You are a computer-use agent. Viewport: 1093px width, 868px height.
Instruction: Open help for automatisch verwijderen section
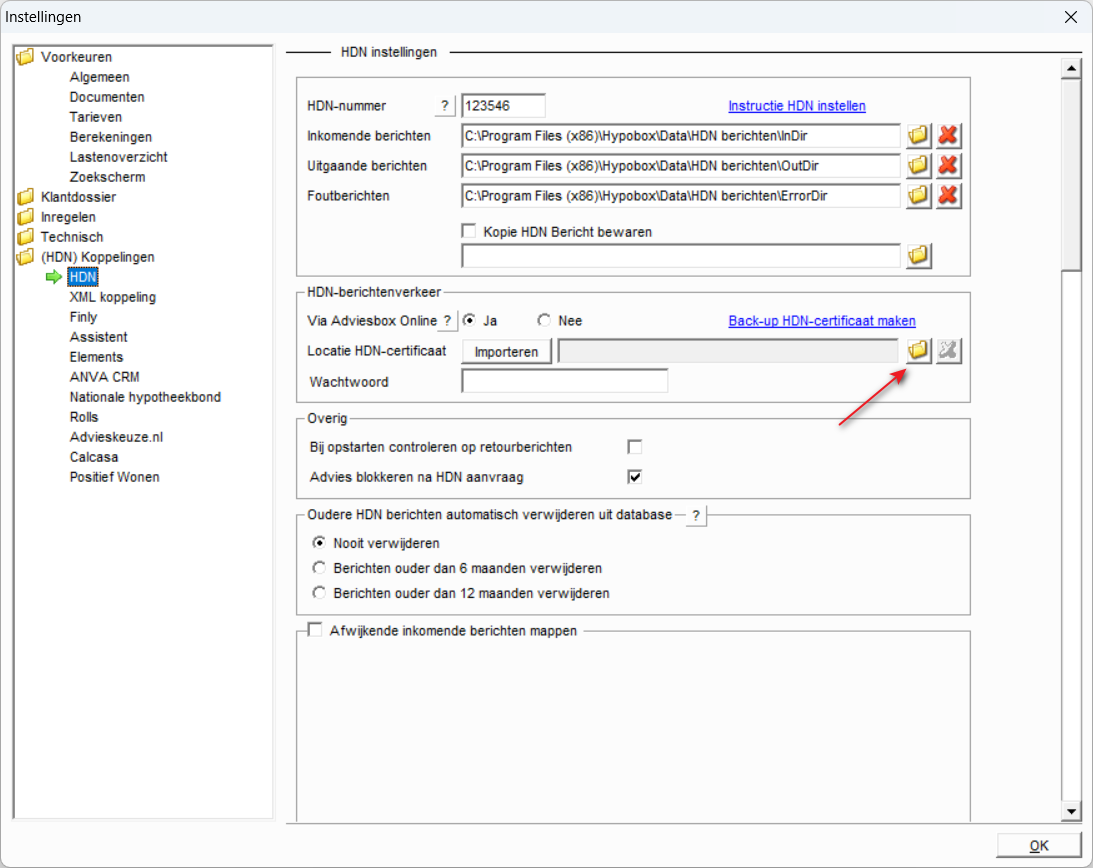(696, 516)
